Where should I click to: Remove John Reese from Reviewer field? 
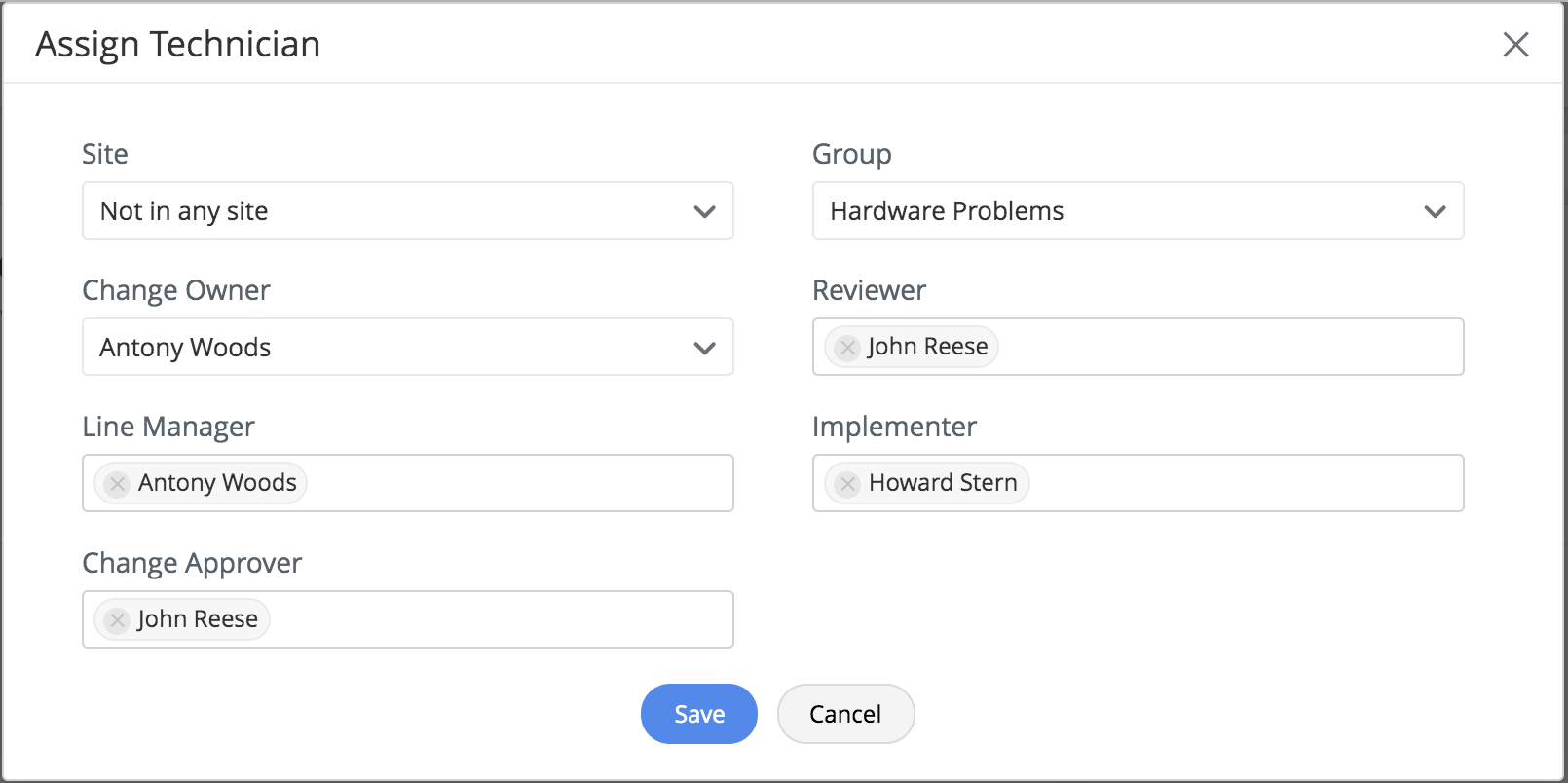tap(847, 347)
